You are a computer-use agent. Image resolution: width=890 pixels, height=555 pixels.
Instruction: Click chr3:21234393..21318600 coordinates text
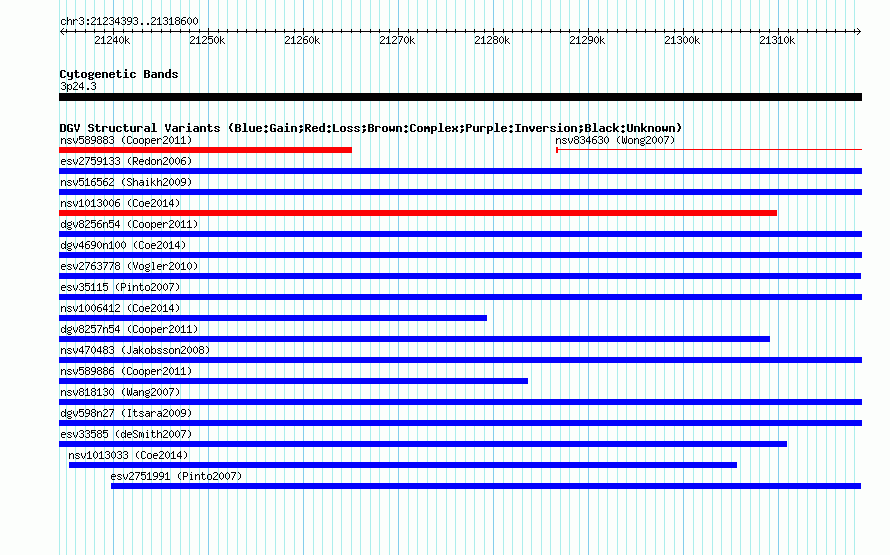129,22
